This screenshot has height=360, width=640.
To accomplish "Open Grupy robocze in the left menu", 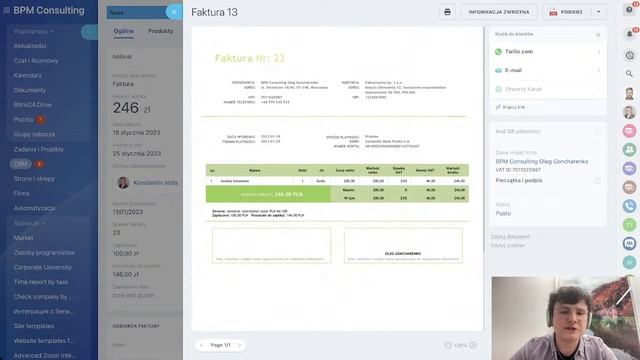I will pyautogui.click(x=34, y=134).
